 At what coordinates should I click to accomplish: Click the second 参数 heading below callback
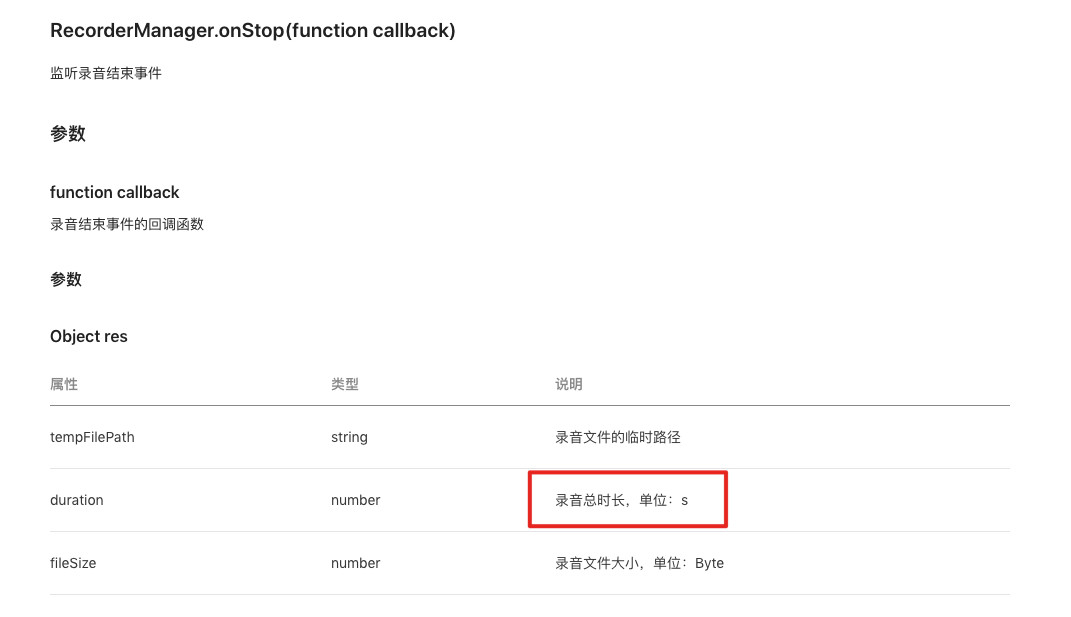66,279
